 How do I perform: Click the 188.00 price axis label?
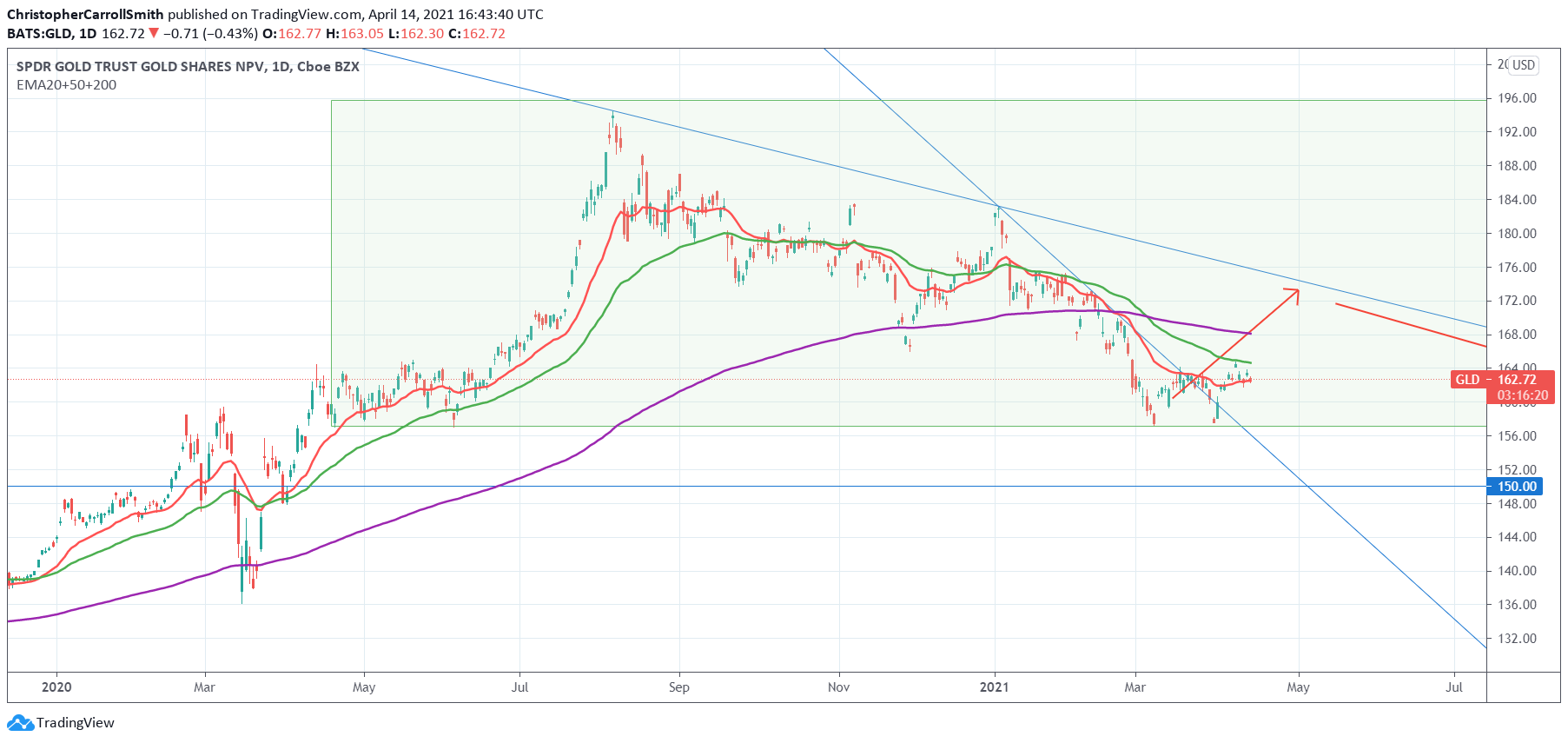(x=1517, y=166)
